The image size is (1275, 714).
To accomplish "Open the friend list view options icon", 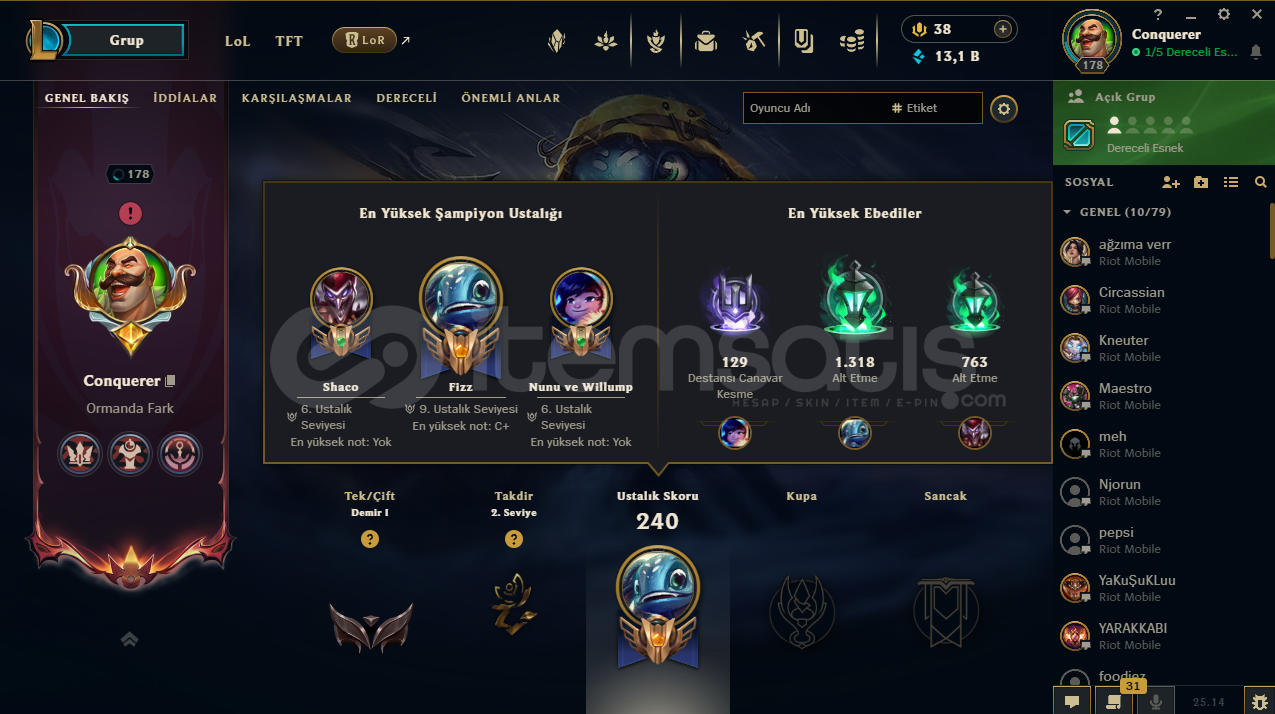I will click(x=1231, y=182).
